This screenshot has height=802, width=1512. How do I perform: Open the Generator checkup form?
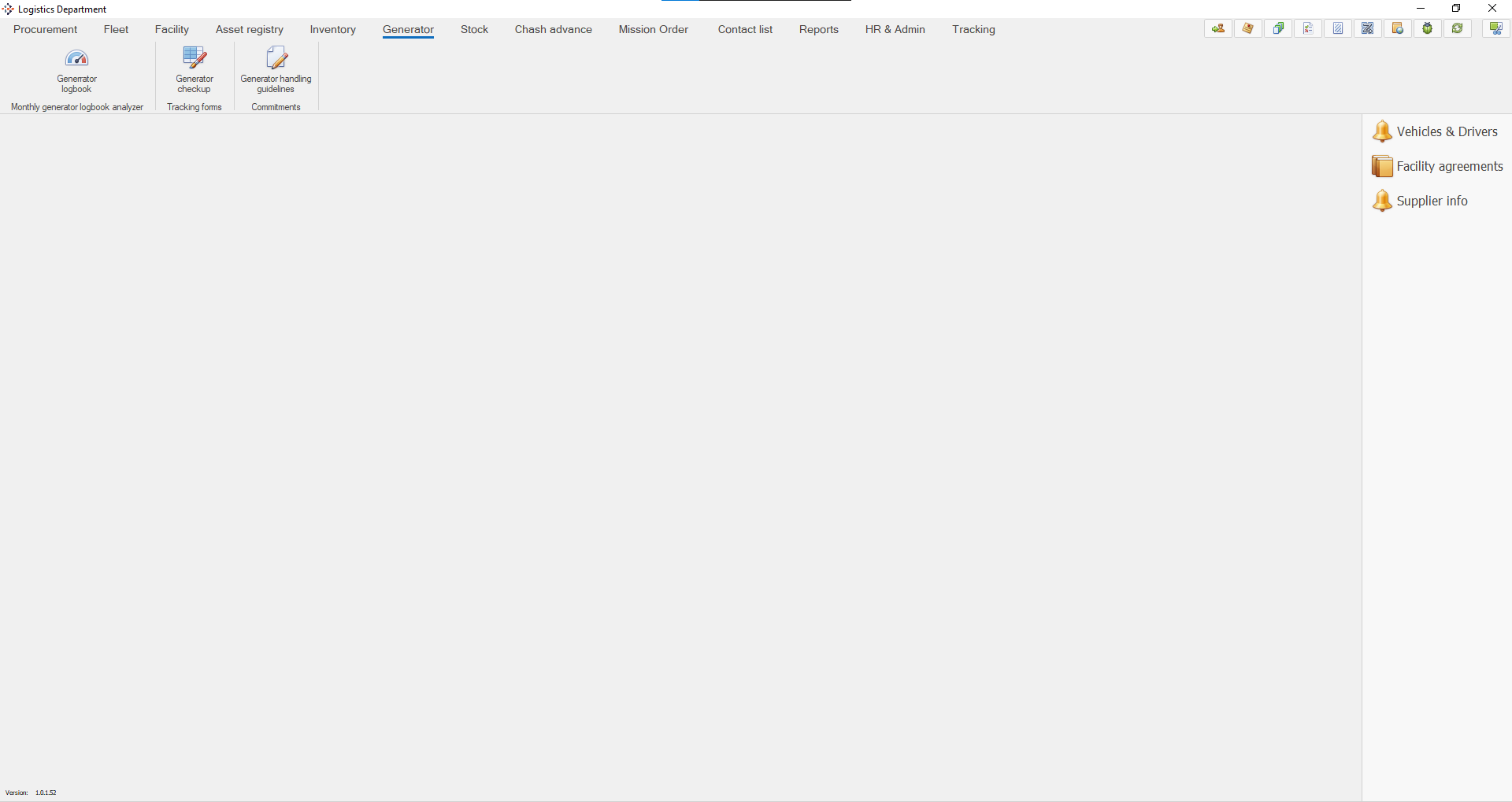point(195,58)
